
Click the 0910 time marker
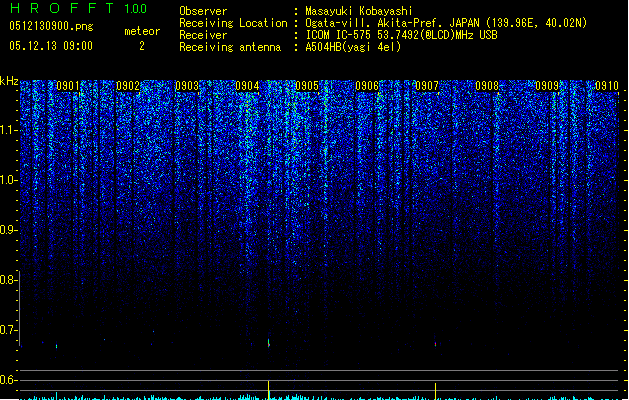point(607,86)
